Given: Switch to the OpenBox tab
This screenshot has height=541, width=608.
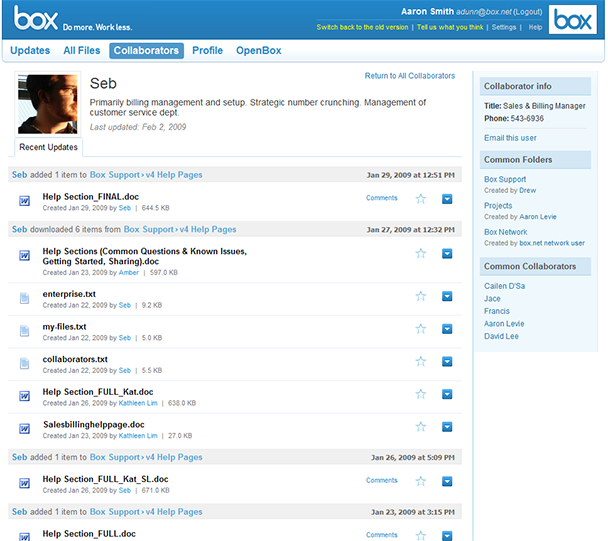Looking at the screenshot, I should tap(259, 50).
